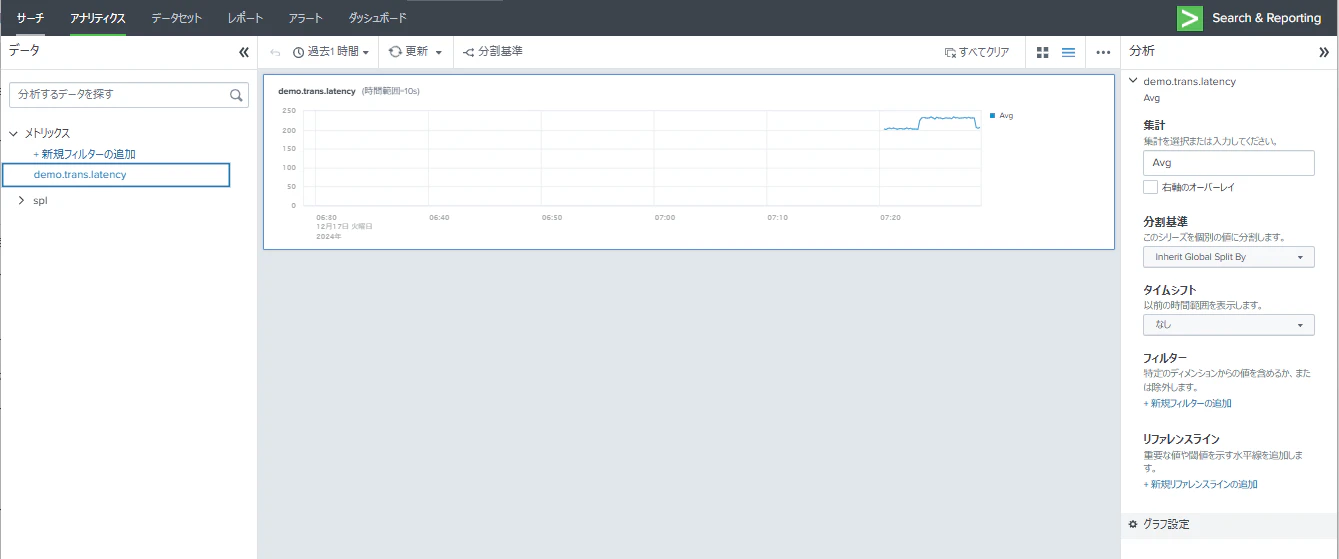1339x559 pixels.
Task: Collapse the 分析 panel with double chevron
Action: click(x=1324, y=52)
